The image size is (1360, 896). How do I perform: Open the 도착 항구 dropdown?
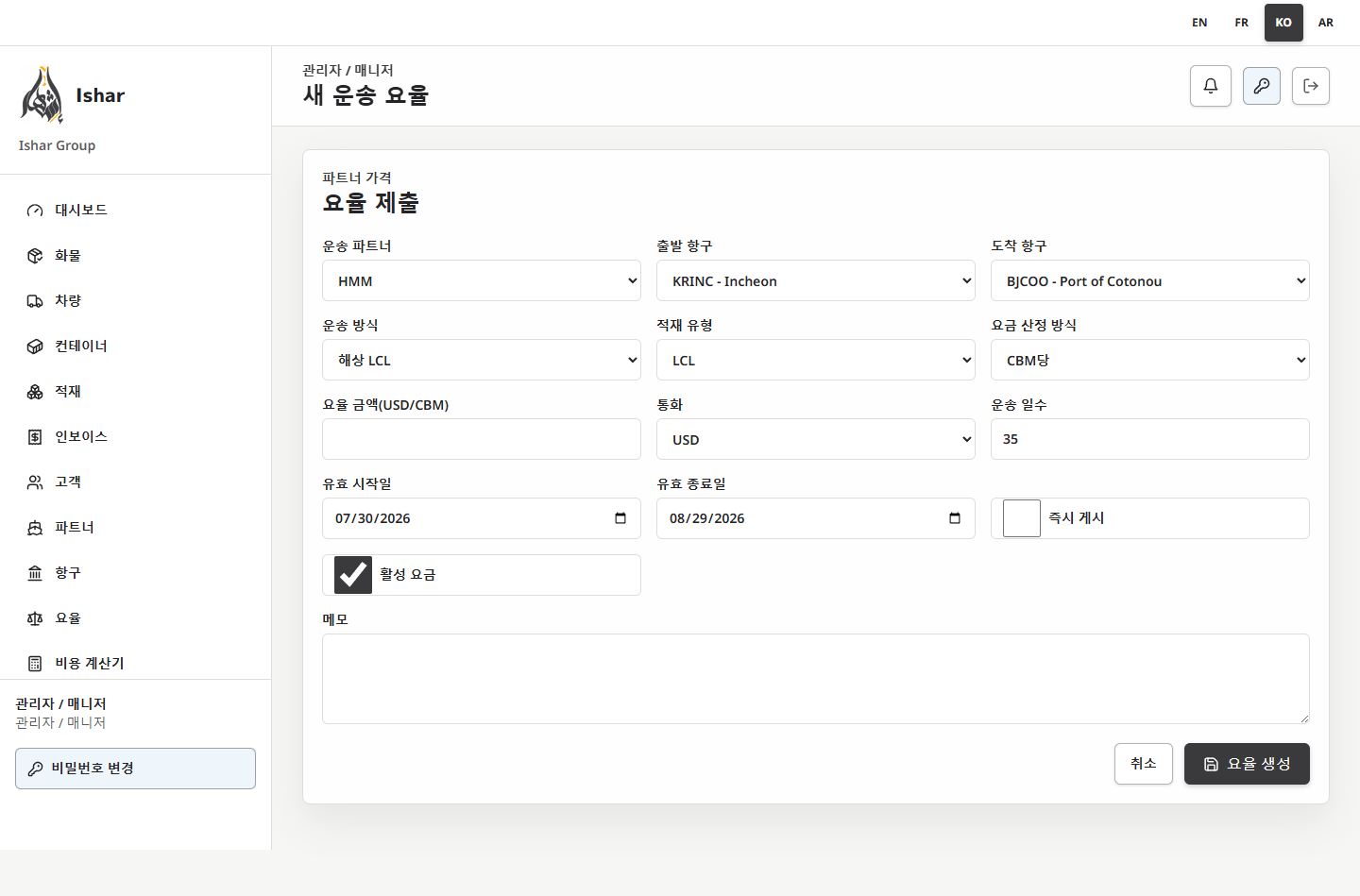[1150, 280]
